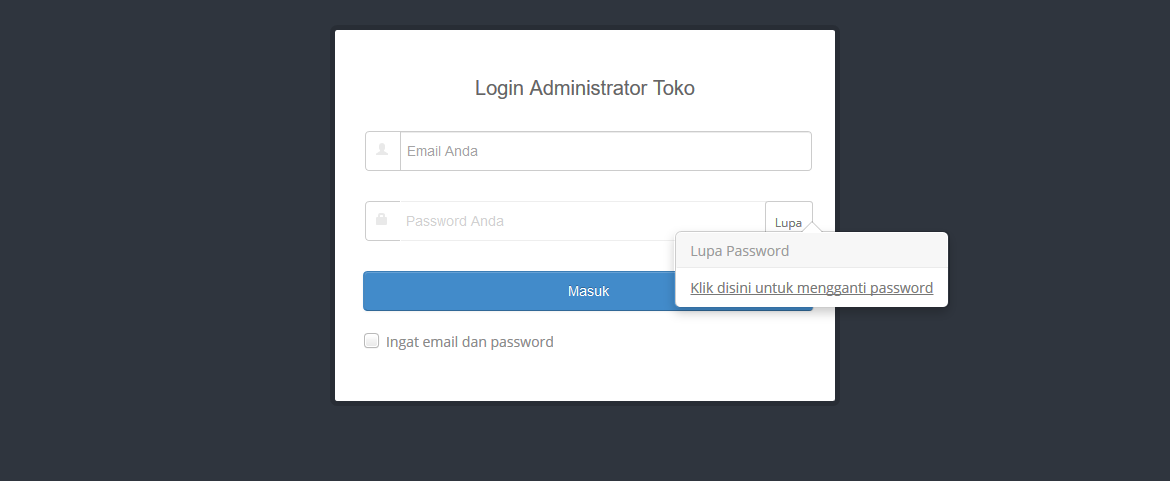Choose the password reset link in popover
This screenshot has width=1170, height=481.
[812, 288]
